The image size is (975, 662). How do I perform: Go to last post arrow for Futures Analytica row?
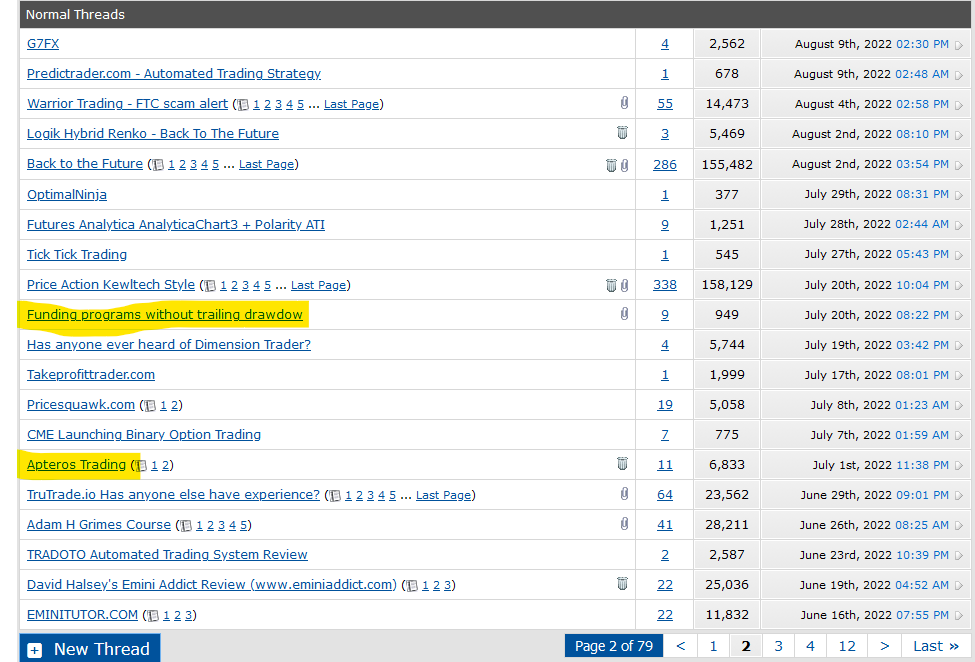(959, 226)
